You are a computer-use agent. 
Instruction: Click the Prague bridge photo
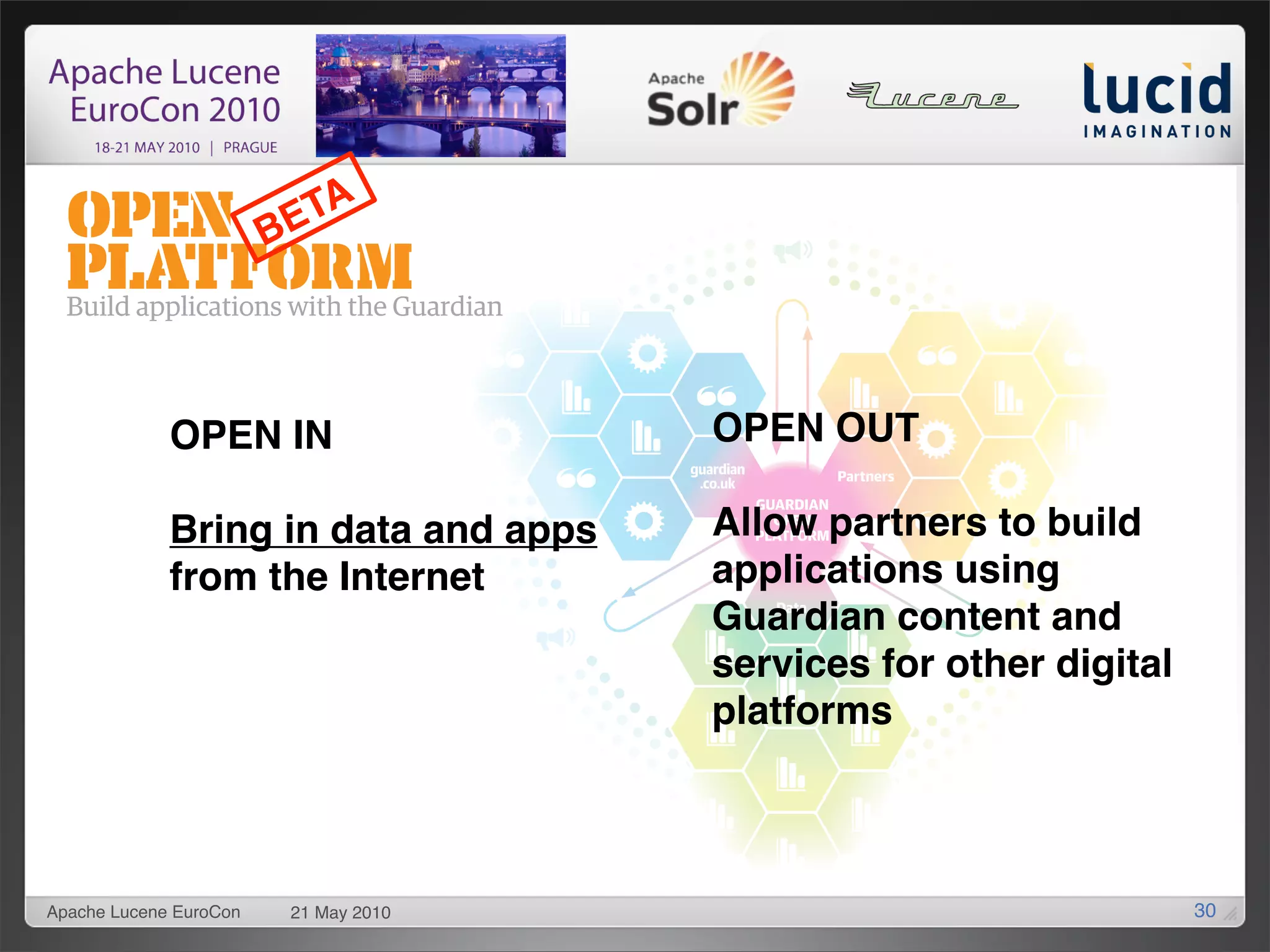pos(440,95)
